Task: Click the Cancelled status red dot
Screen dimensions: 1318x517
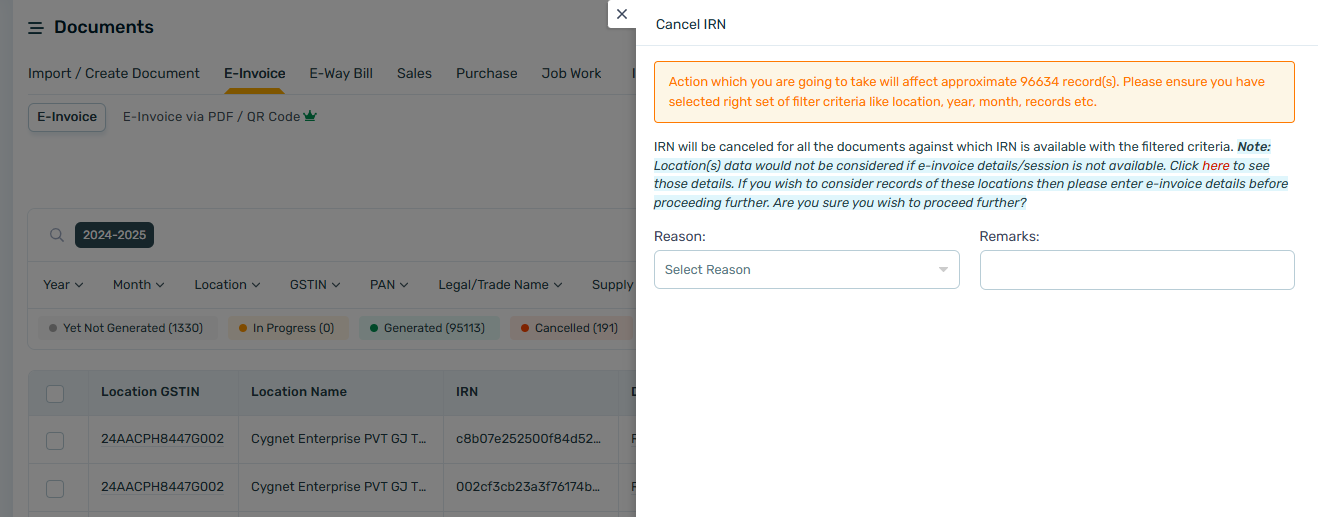Action: [525, 328]
